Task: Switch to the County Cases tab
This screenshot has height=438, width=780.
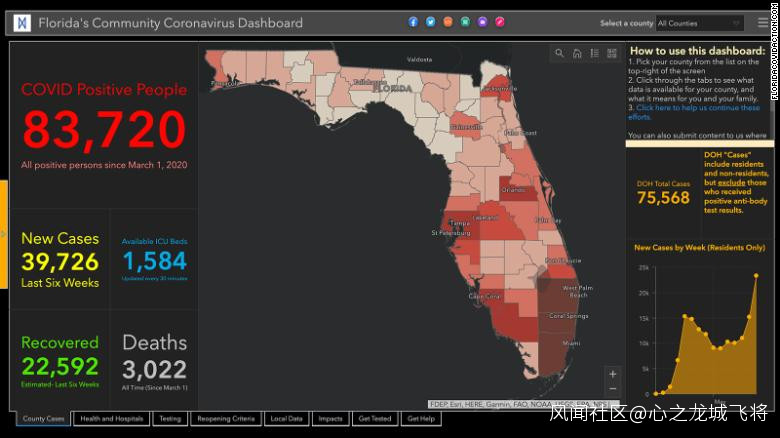Action: [43, 419]
